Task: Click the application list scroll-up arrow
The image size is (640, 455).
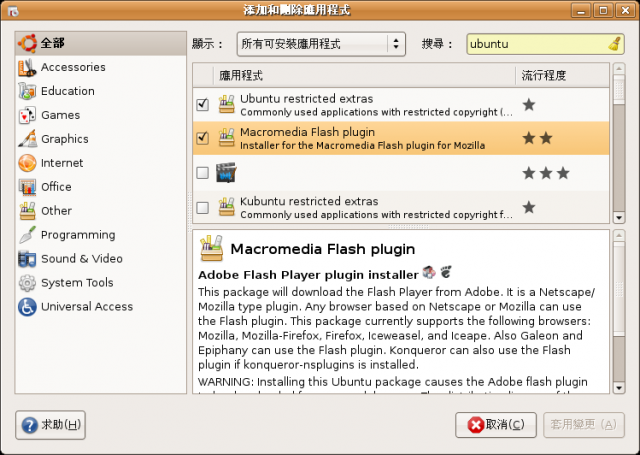Action: click(619, 68)
